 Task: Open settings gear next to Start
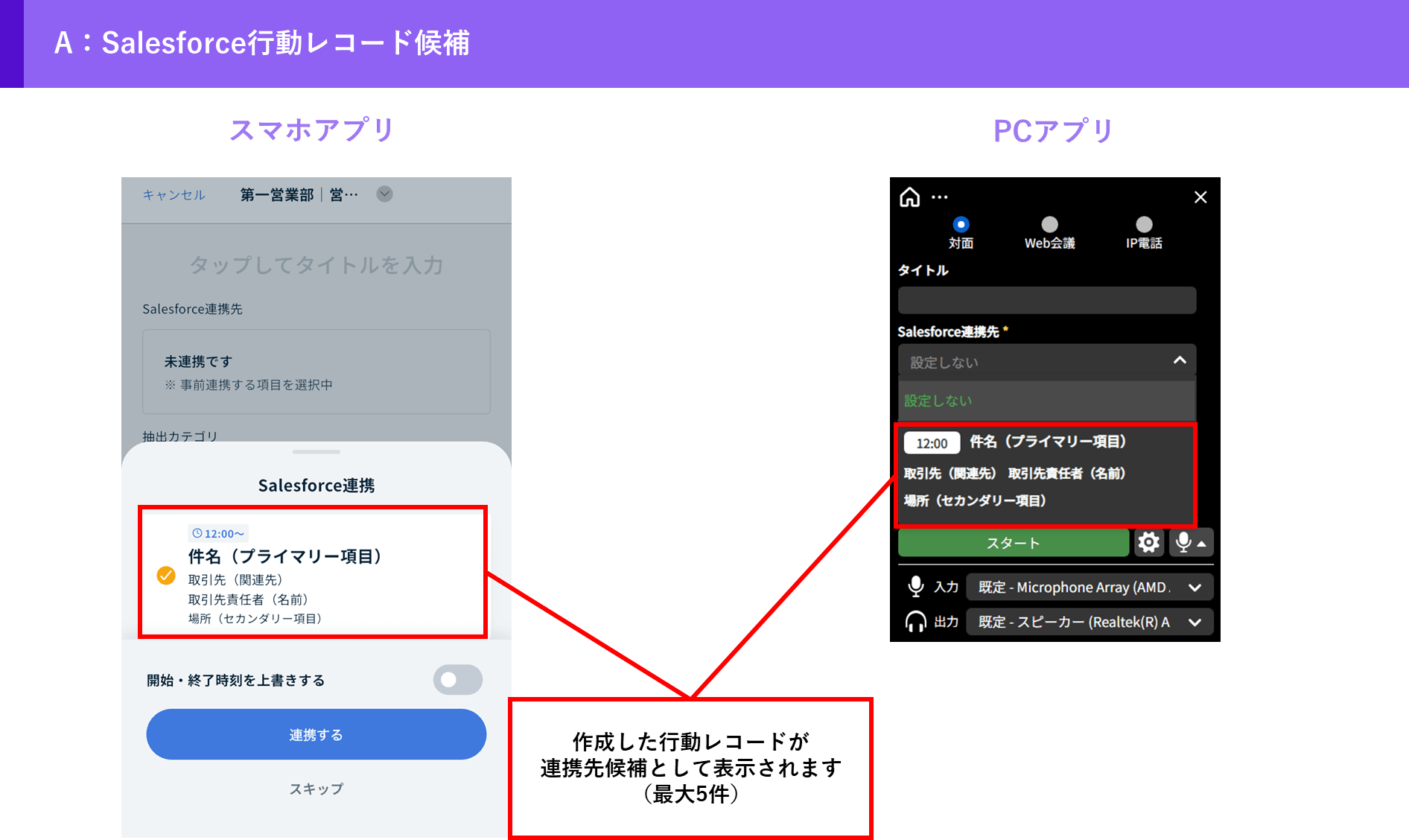point(1148,543)
